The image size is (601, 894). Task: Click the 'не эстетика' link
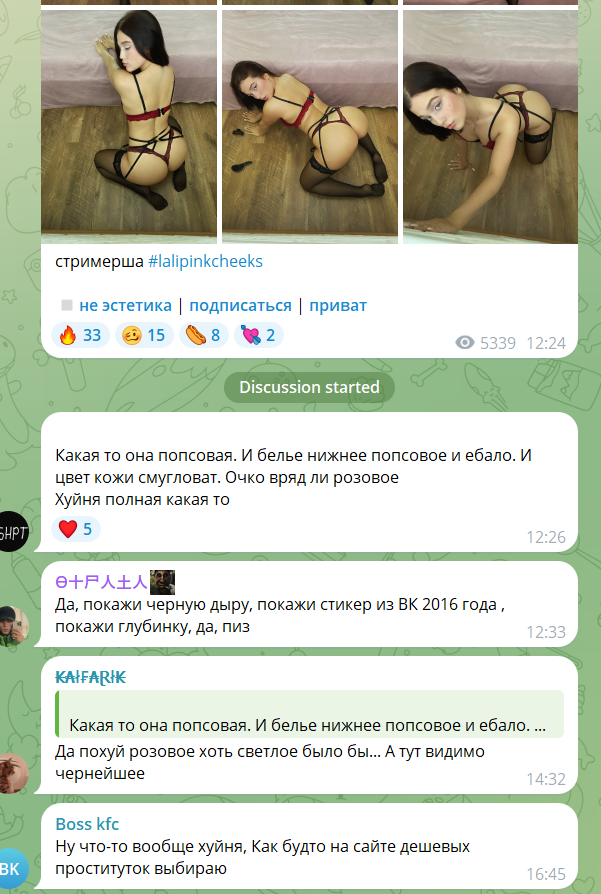(125, 306)
